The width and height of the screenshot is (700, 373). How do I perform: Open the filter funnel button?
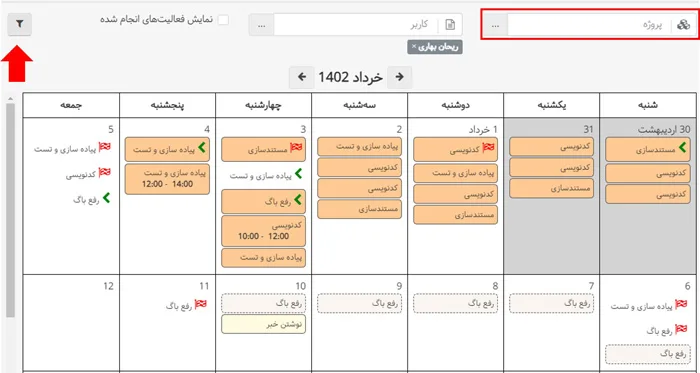pos(20,24)
